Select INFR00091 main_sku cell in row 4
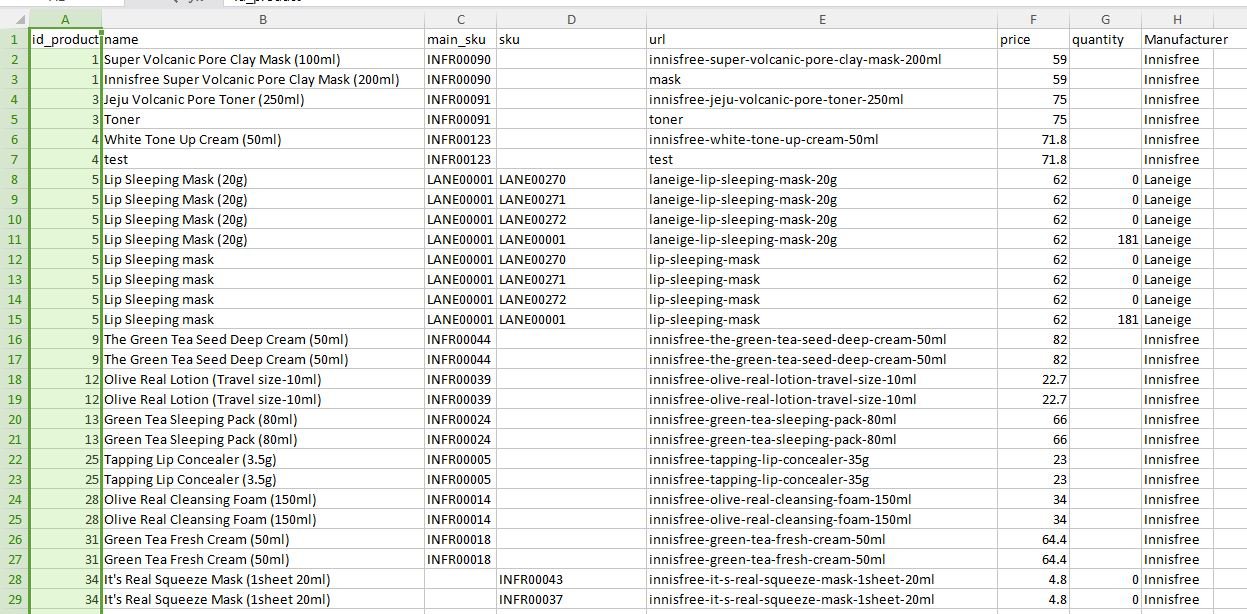The width and height of the screenshot is (1247, 614). [461, 99]
